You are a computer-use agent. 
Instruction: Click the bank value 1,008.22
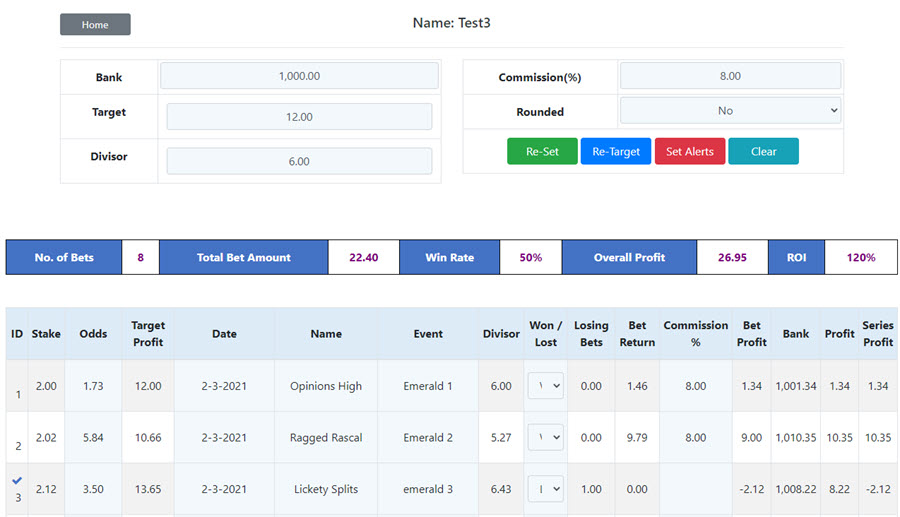click(796, 489)
